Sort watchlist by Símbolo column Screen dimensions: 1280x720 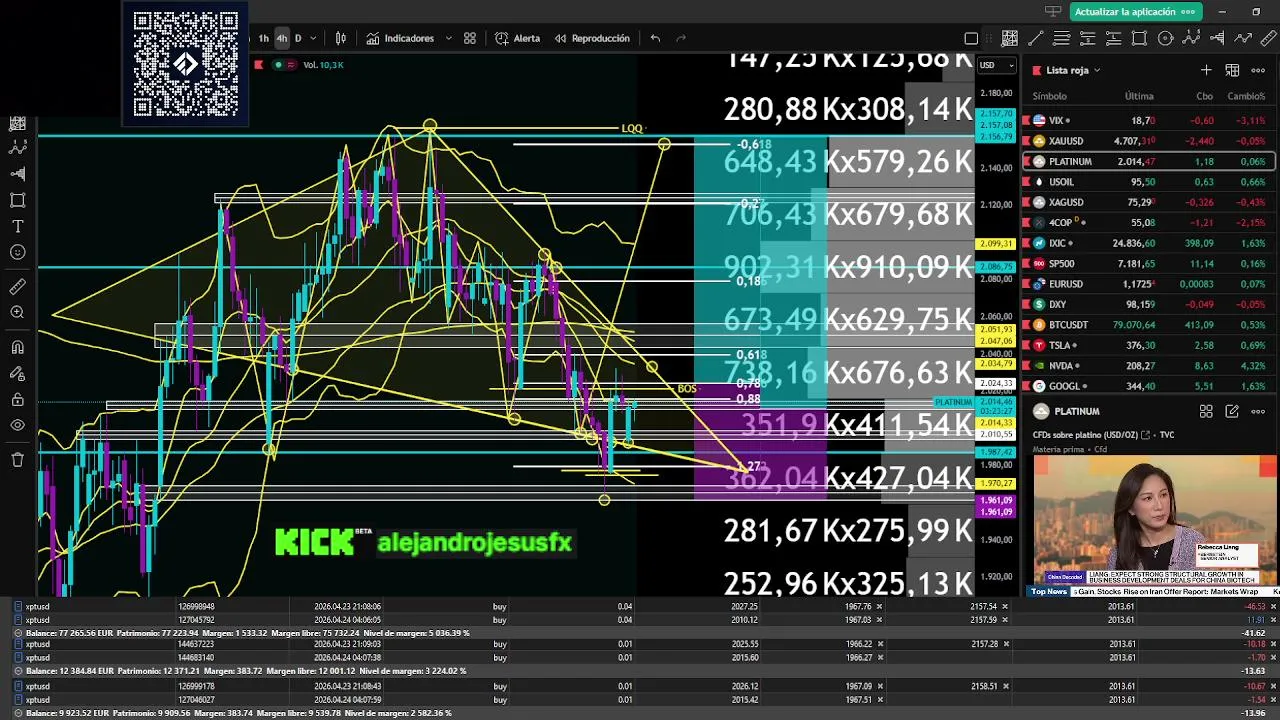point(1050,96)
